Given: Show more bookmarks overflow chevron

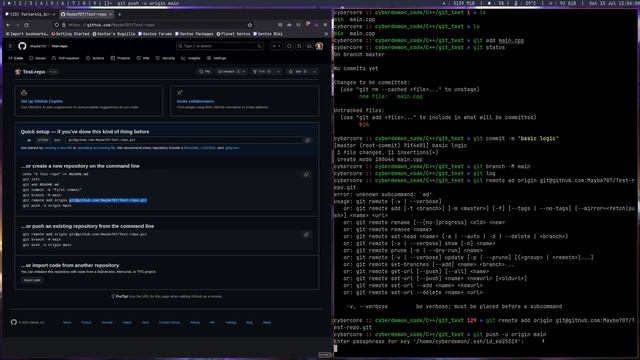Looking at the screenshot, I should click(325, 34).
